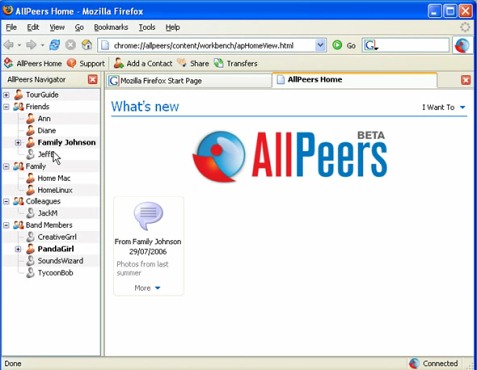Open the Go menu
Viewport: 477px width, 370px height.
(x=79, y=27)
